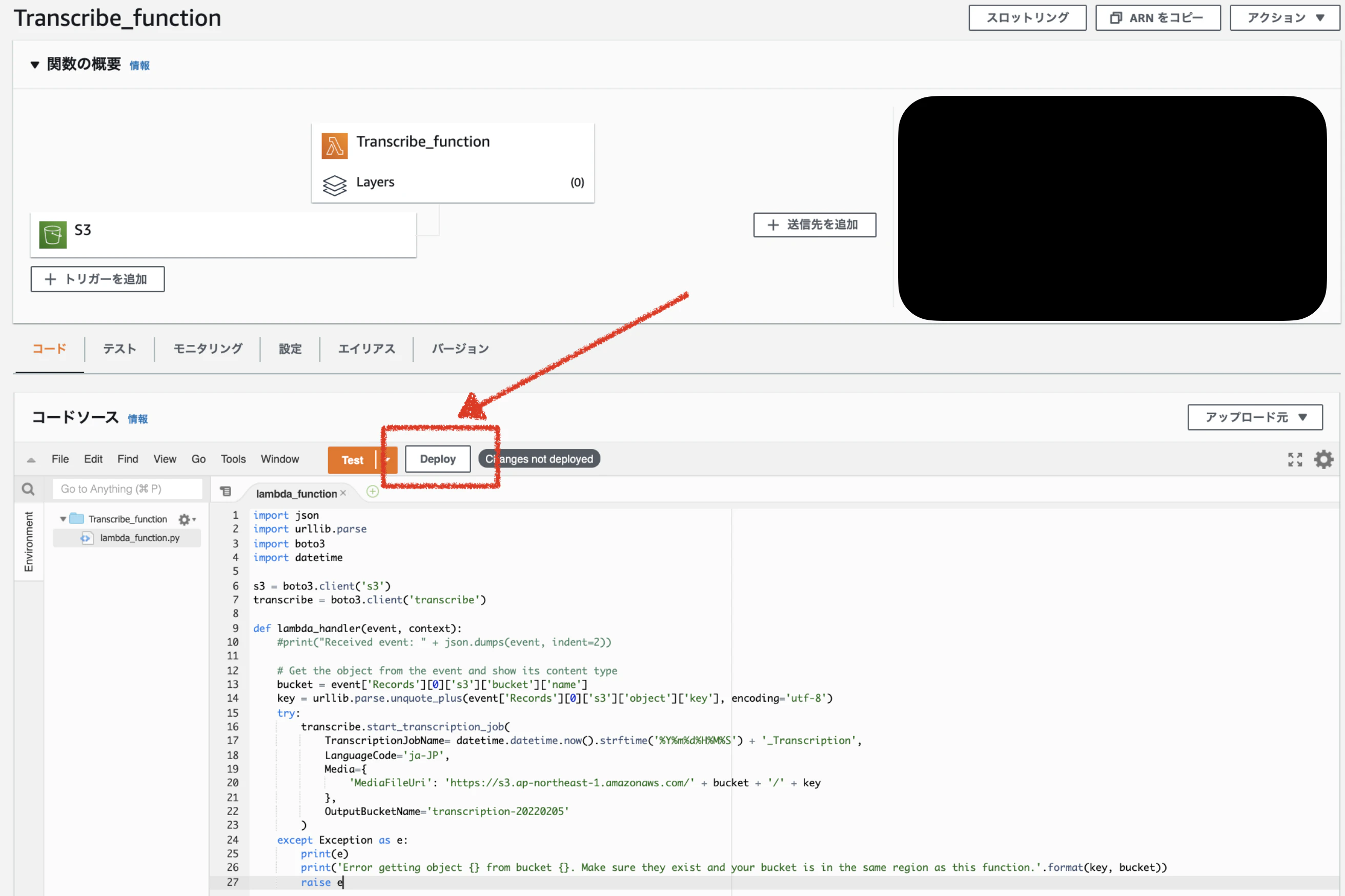Click the Go to Anything field
This screenshot has width=1345, height=896.
point(128,489)
